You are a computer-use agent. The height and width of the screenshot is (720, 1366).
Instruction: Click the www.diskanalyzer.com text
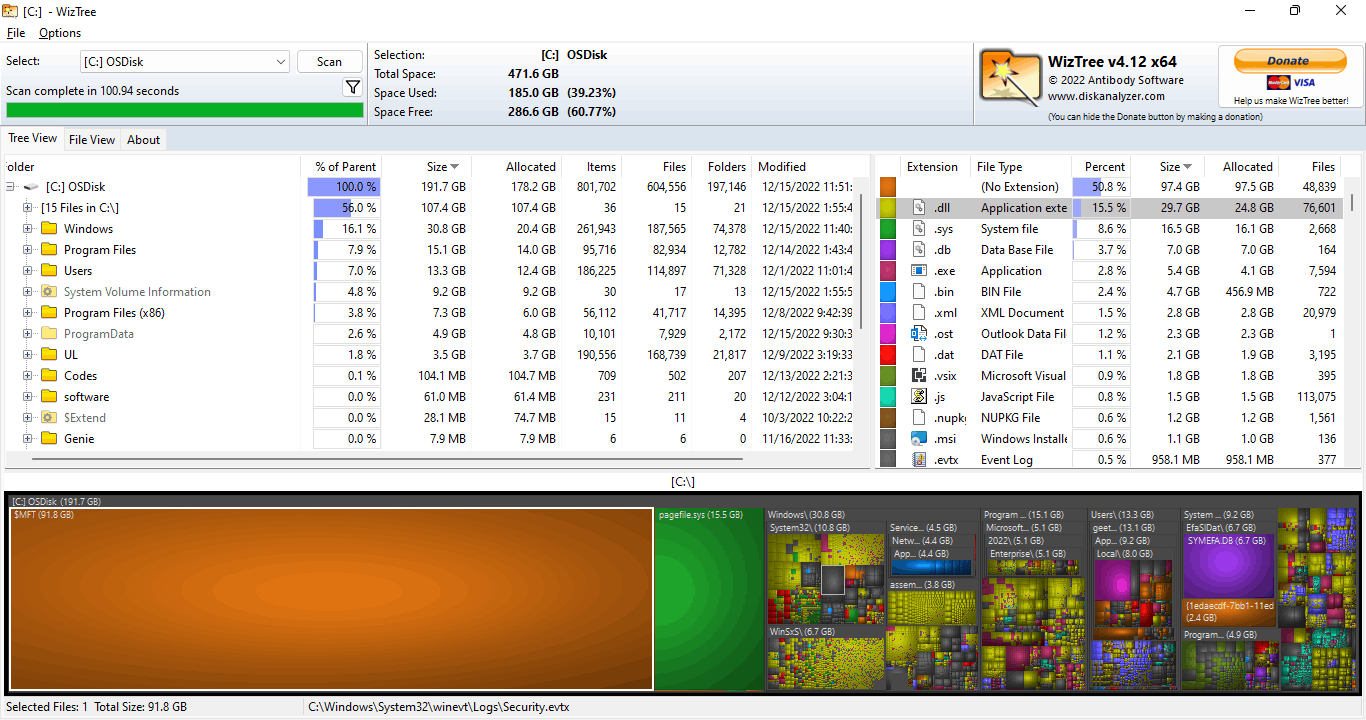click(1106, 96)
